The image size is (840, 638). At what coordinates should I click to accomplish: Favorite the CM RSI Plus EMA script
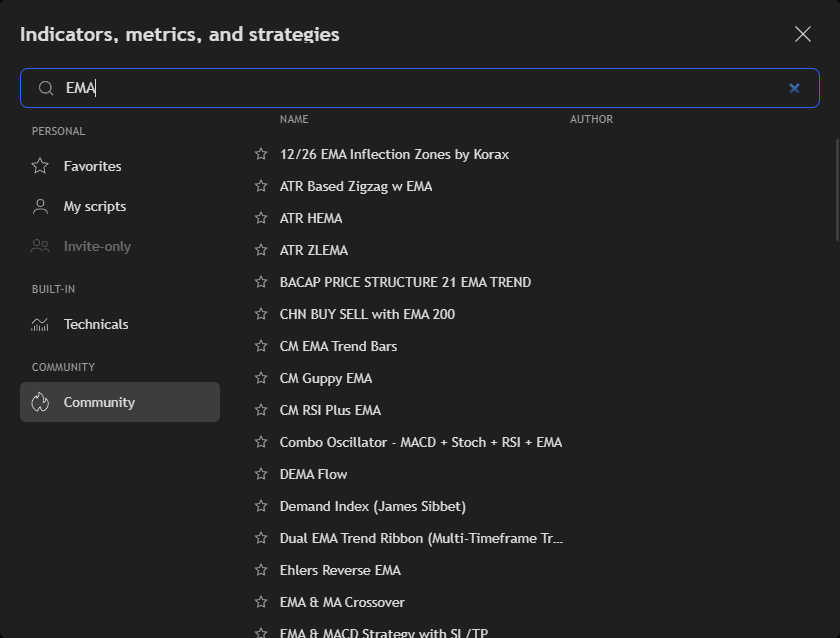261,410
